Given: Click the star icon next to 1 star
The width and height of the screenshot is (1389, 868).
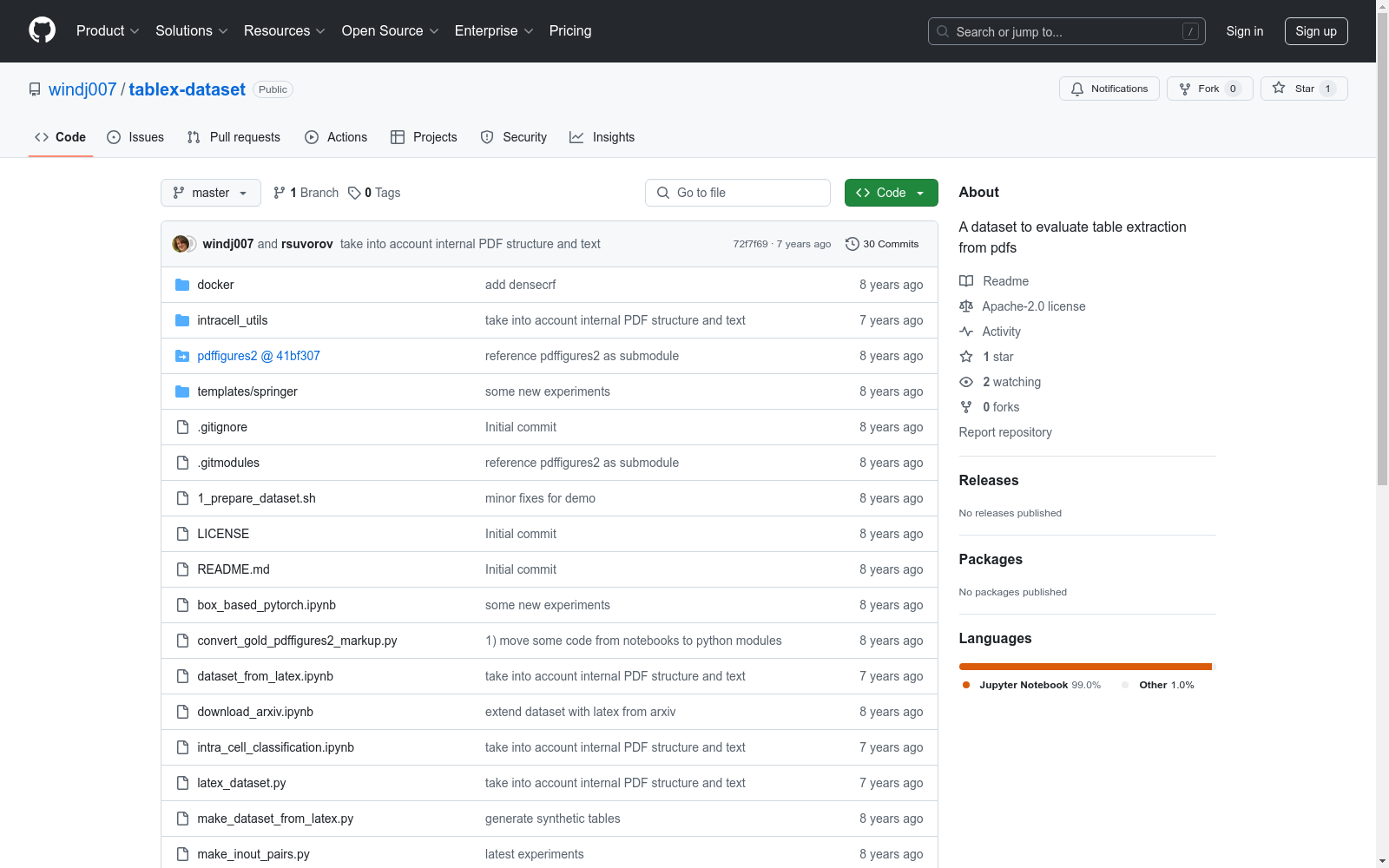Looking at the screenshot, I should pyautogui.click(x=966, y=357).
